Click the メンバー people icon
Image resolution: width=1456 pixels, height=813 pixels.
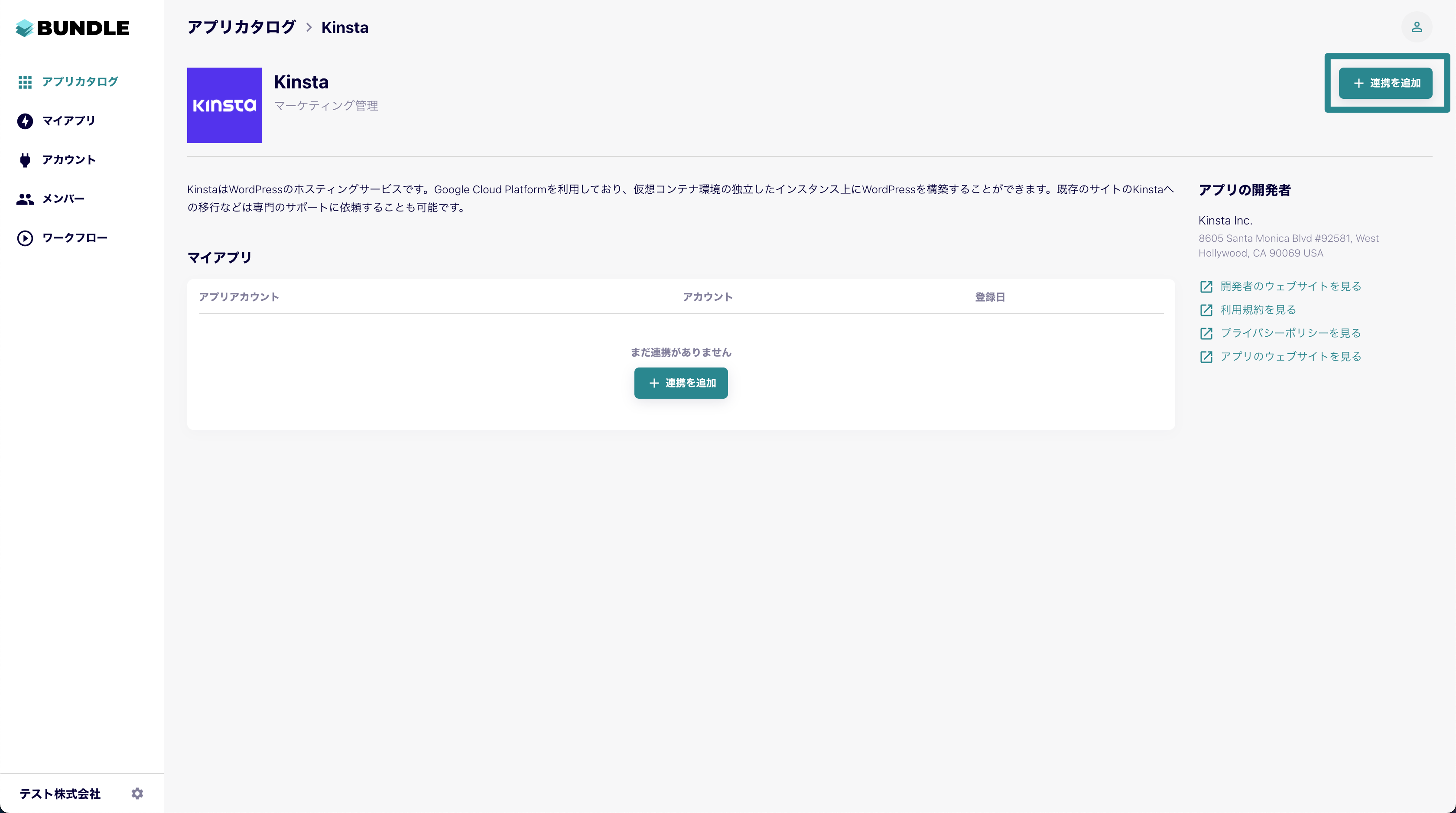(25, 199)
